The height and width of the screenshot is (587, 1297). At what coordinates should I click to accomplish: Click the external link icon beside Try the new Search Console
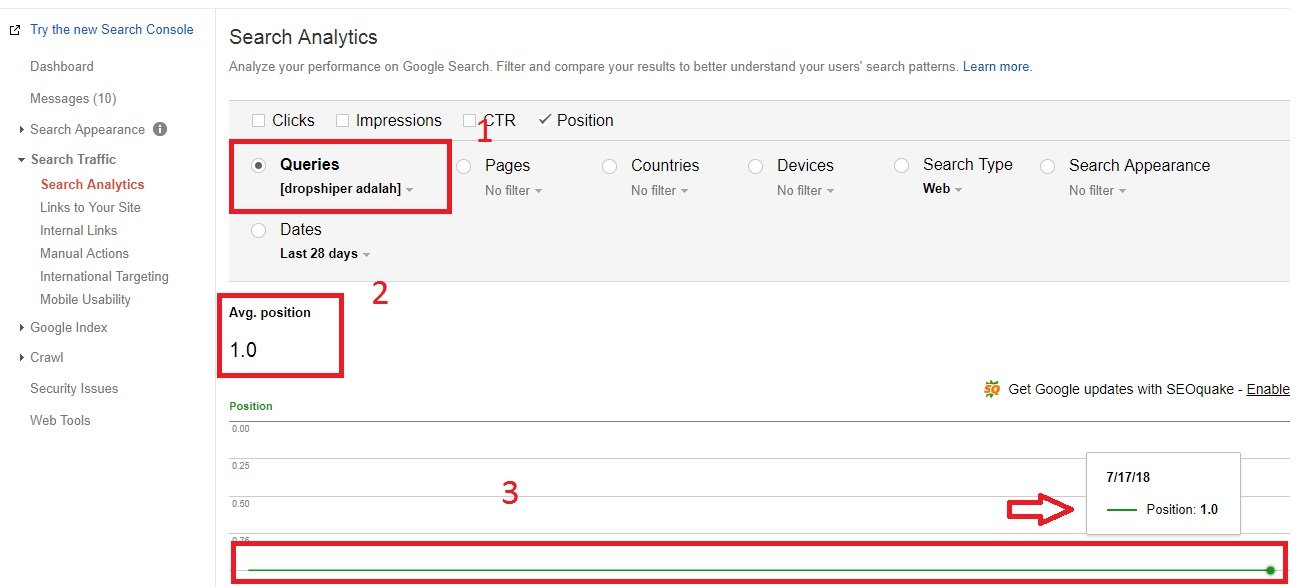(x=14, y=30)
